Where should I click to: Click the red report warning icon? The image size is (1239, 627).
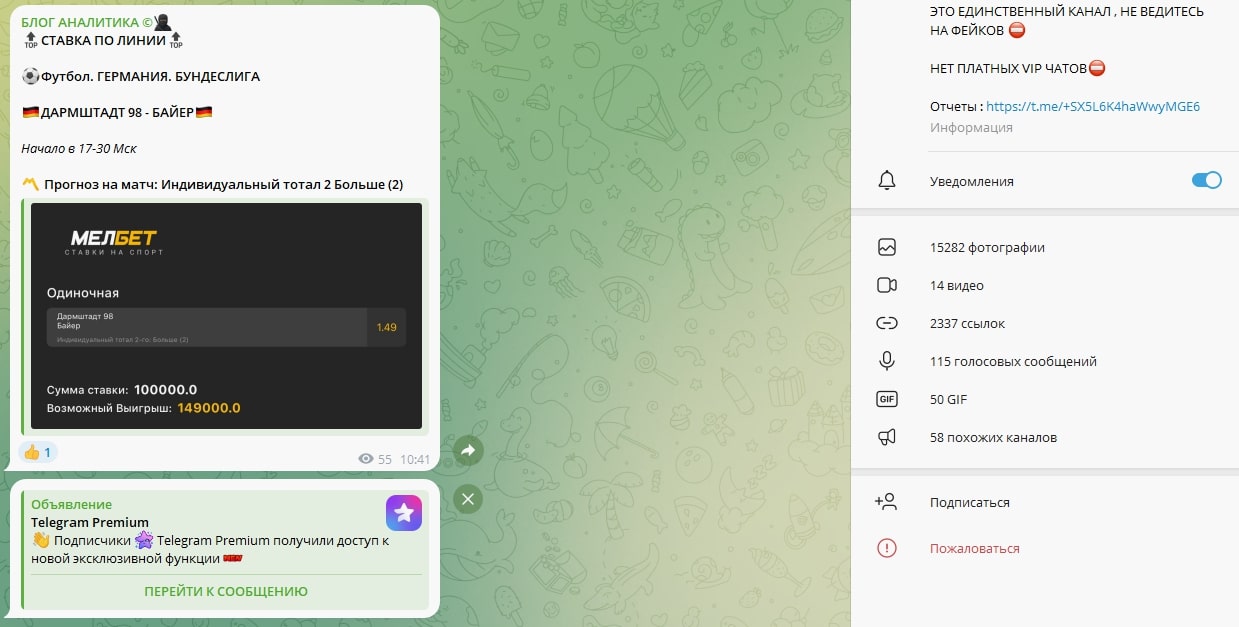[886, 548]
